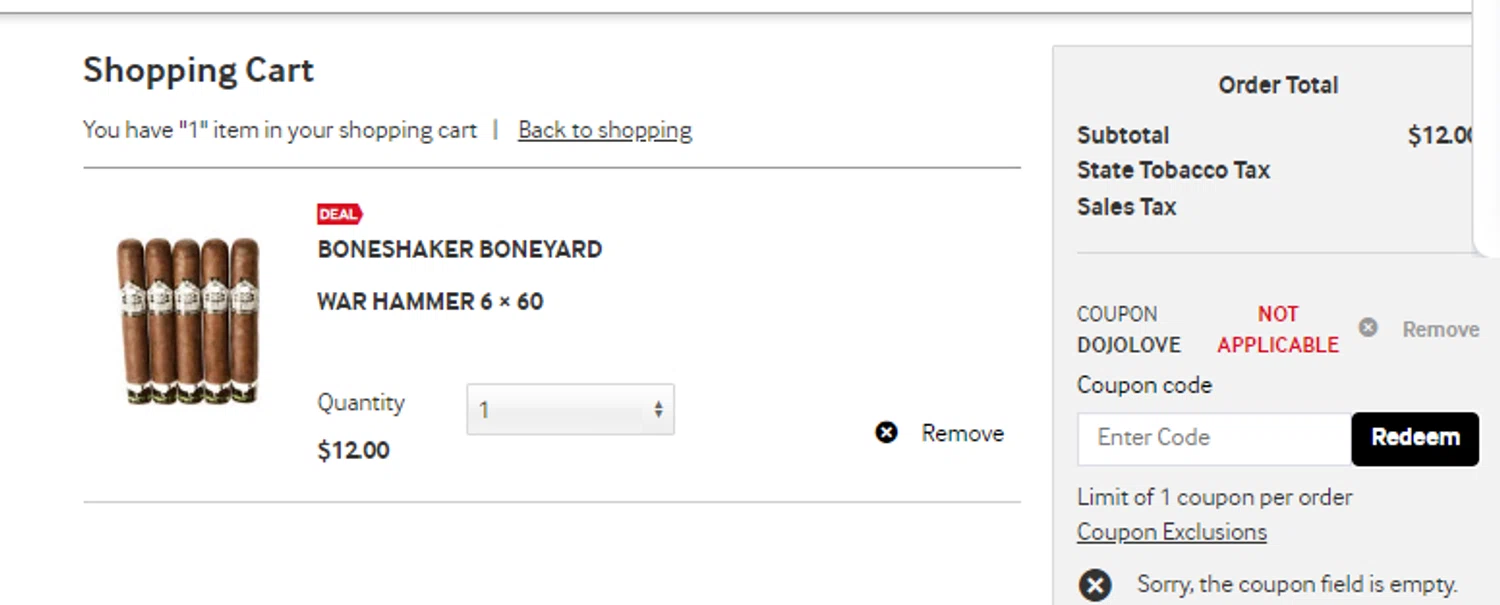Click the Remove text for the cart item
This screenshot has height=605, width=1500.
pyautogui.click(x=962, y=433)
